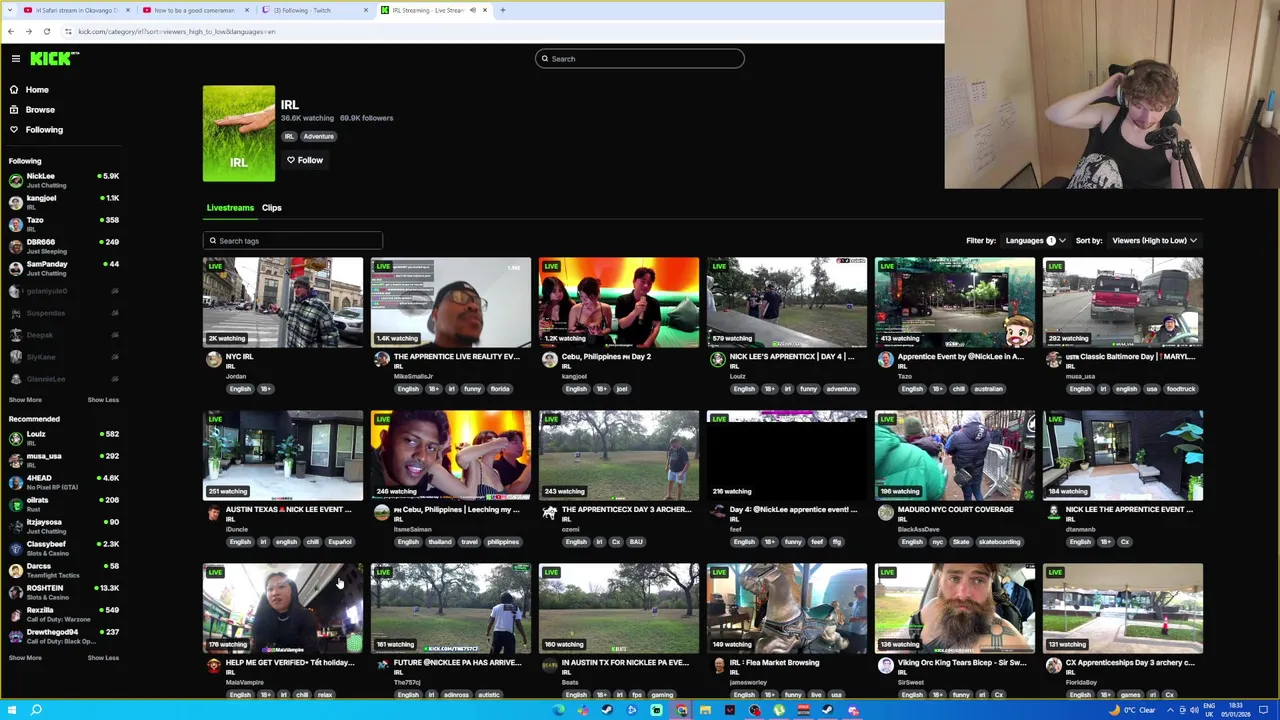1280x720 pixels.
Task: Open oilrats channel in Recommended
Action: click(x=64, y=504)
